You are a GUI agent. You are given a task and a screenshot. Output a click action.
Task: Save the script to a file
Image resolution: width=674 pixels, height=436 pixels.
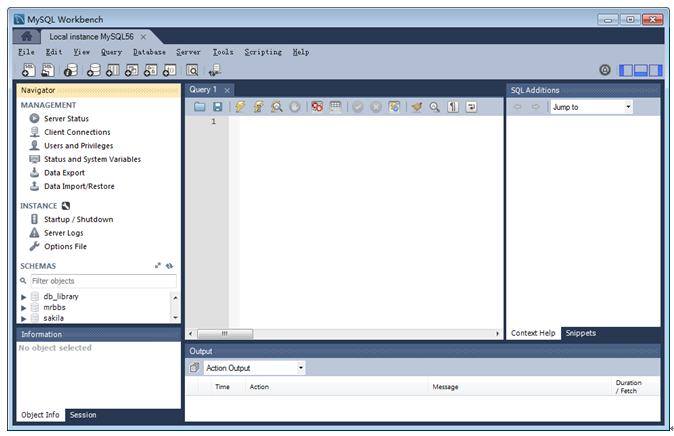pos(218,107)
